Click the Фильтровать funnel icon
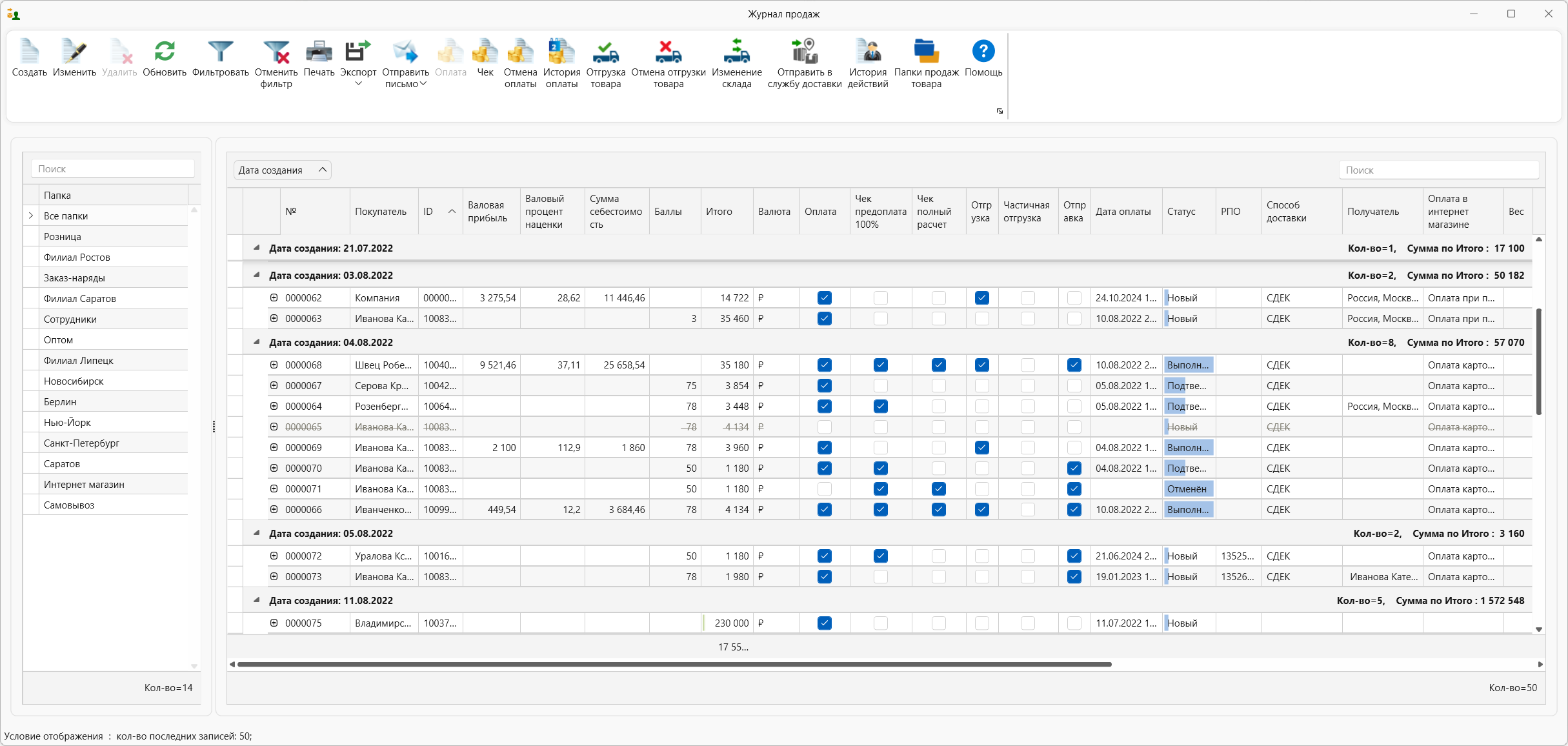This screenshot has height=746, width=1568. pos(220,52)
